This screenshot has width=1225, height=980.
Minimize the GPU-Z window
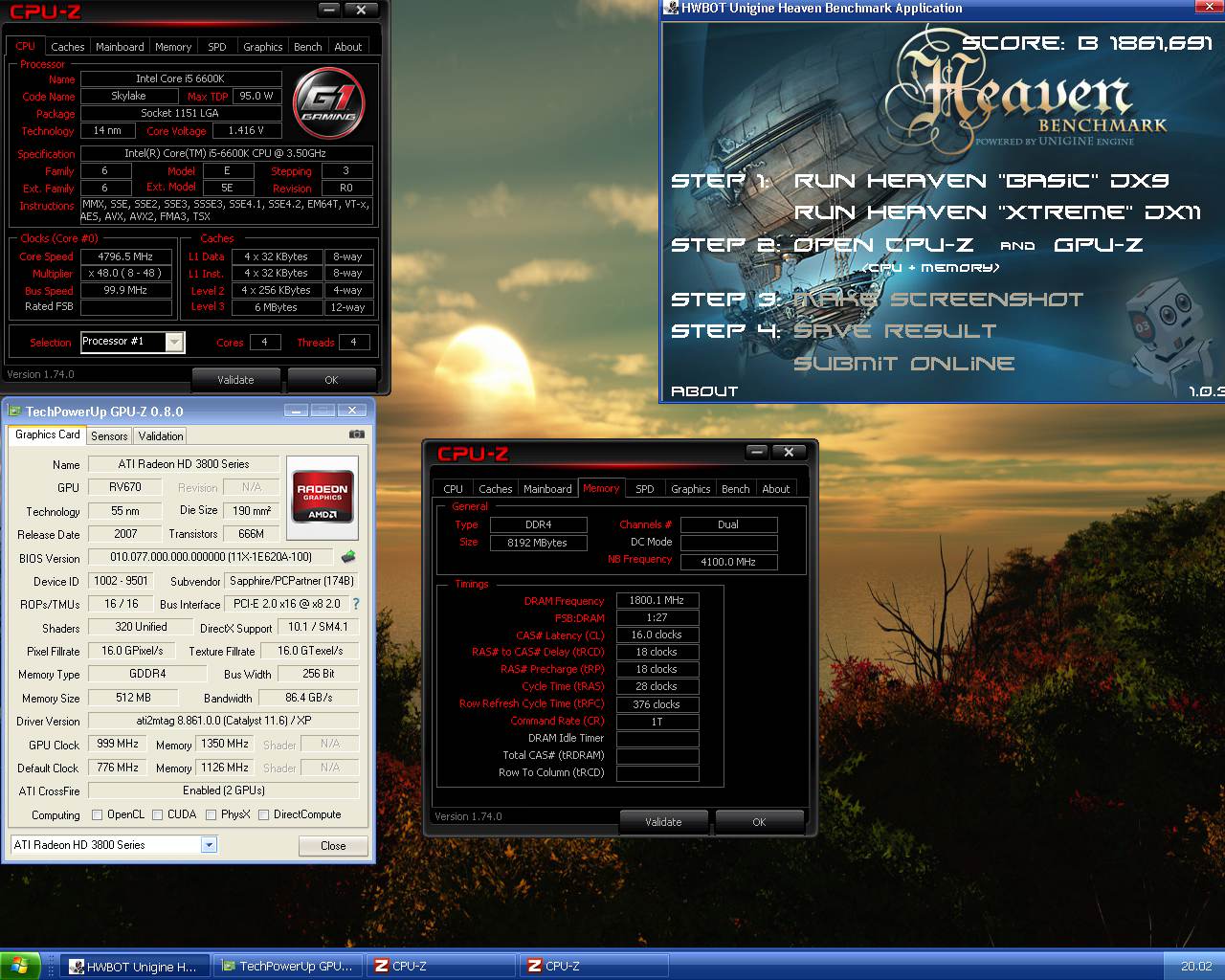pyautogui.click(x=296, y=411)
